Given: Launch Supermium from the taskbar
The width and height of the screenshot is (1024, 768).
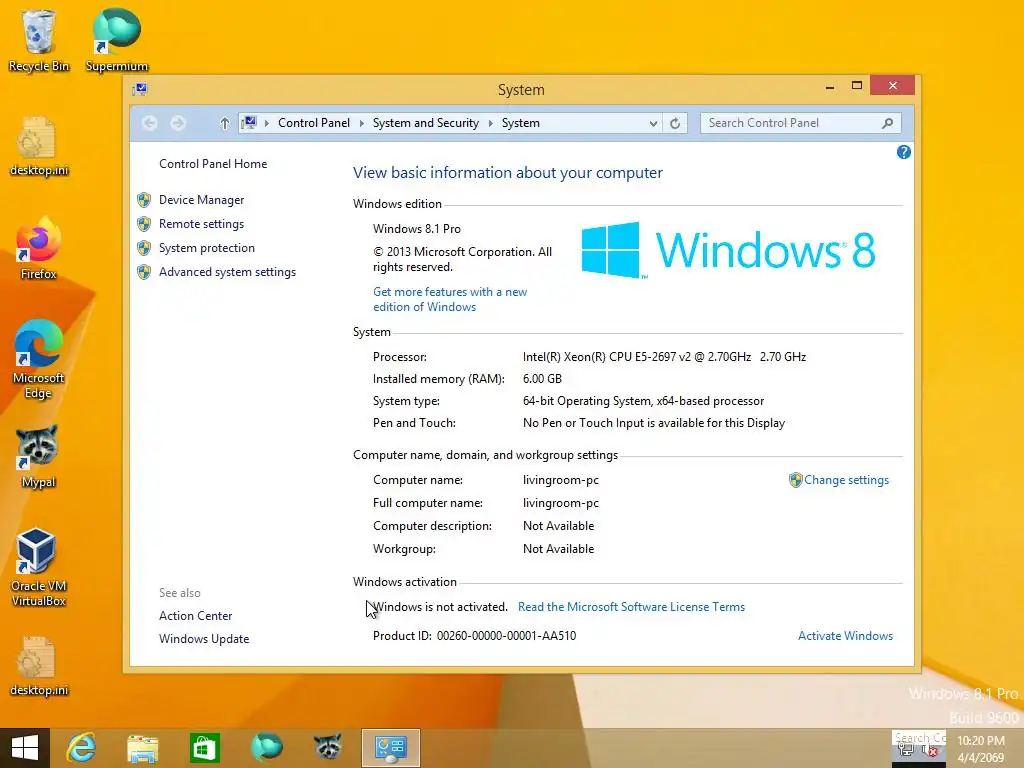Looking at the screenshot, I should click(x=266, y=748).
